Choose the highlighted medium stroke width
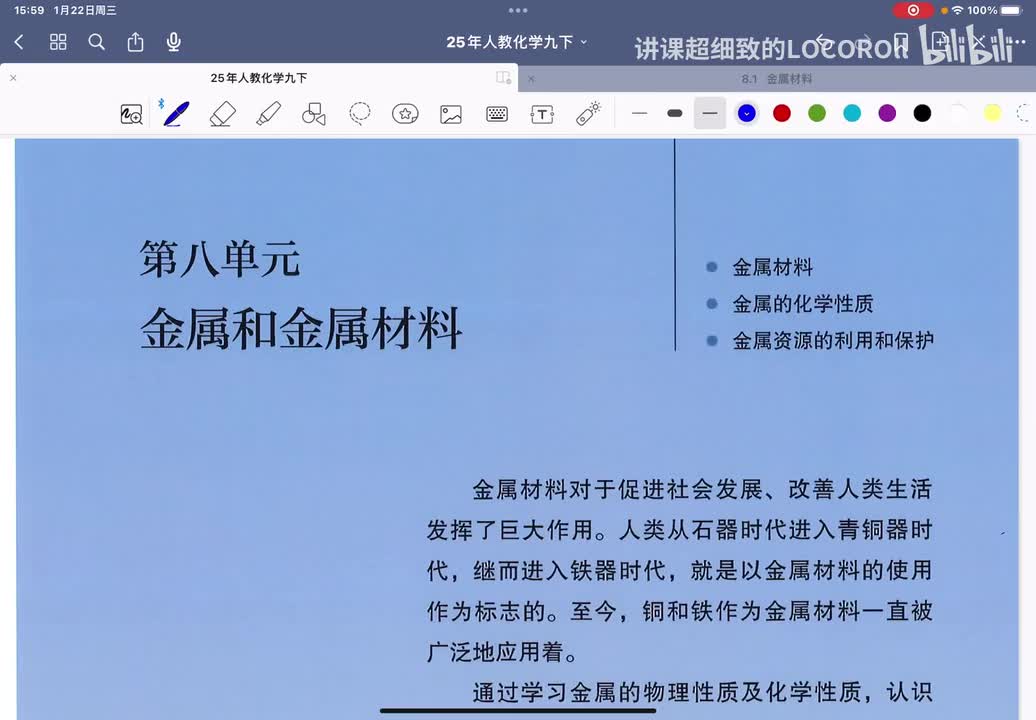 [710, 114]
